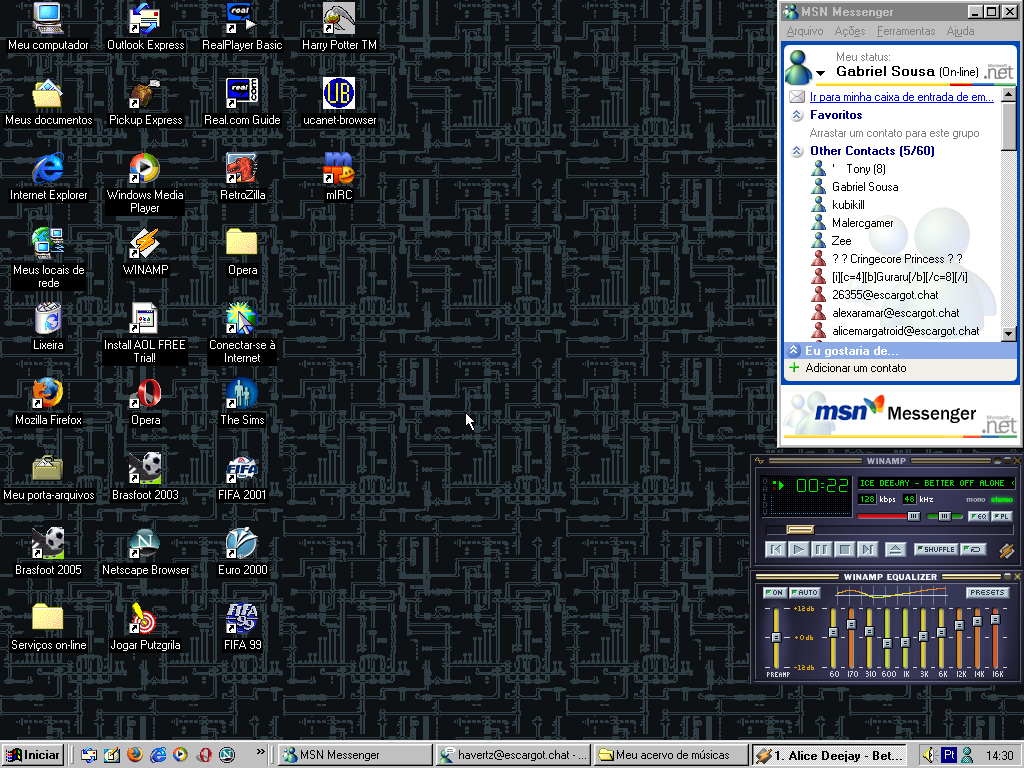
Task: Click the Outlook Express desktop icon
Action: (x=145, y=26)
